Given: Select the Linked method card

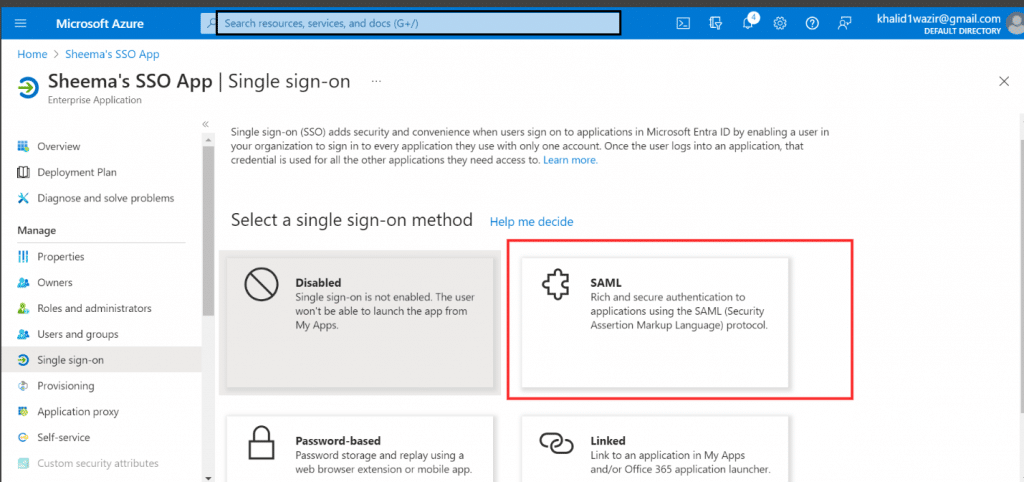Looking at the screenshot, I should click(x=655, y=449).
